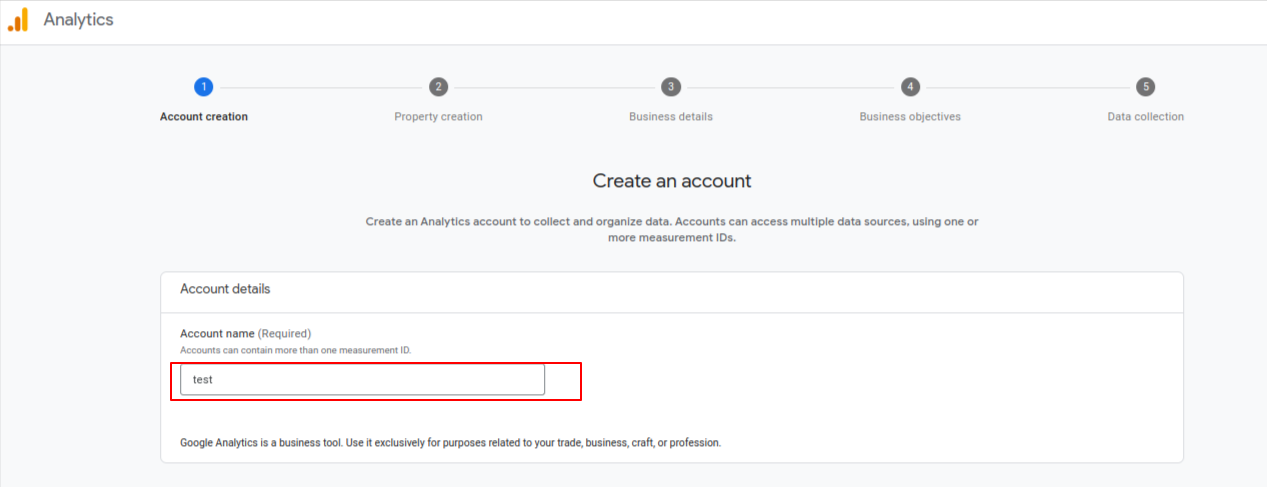
Task: Click the "Create an account" heading
Action: pos(672,181)
